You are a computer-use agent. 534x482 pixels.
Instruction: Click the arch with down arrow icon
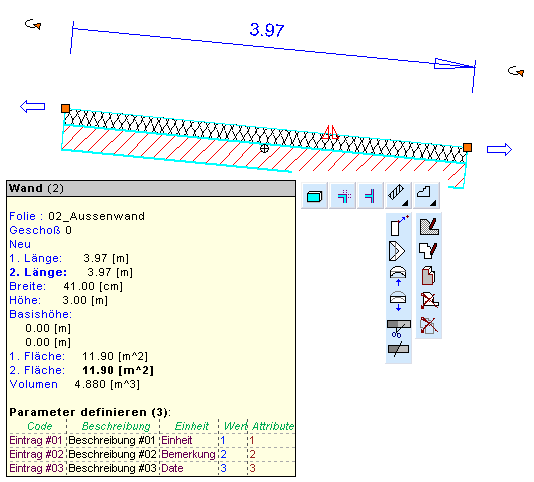(x=398, y=301)
